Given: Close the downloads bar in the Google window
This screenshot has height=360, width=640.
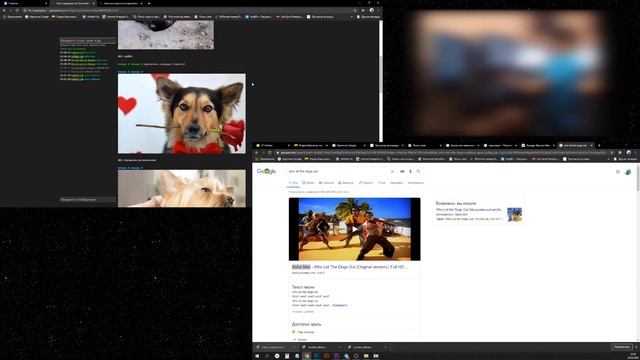Looking at the screenshot, I should (636, 347).
